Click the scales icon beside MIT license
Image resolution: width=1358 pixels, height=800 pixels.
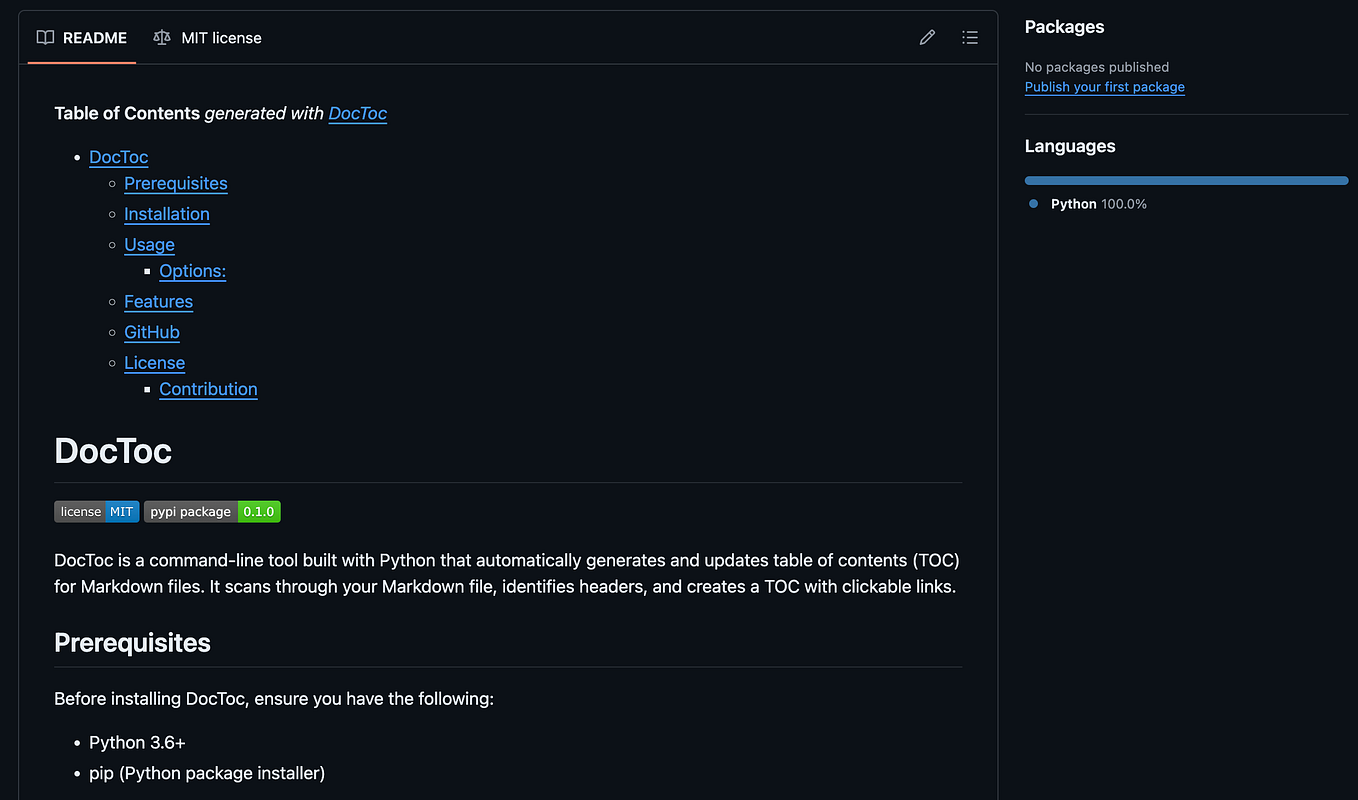161,37
